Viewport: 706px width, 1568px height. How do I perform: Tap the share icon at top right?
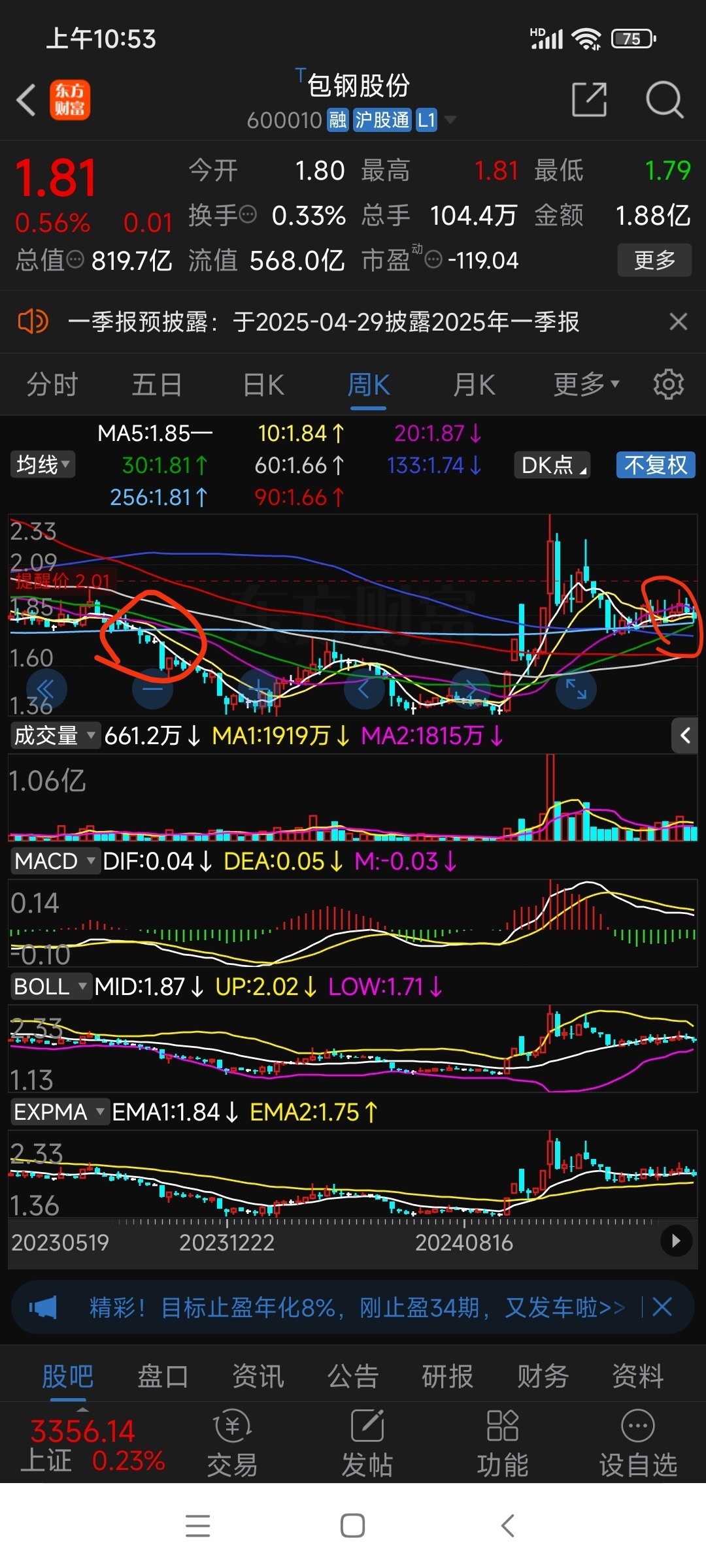[x=589, y=100]
